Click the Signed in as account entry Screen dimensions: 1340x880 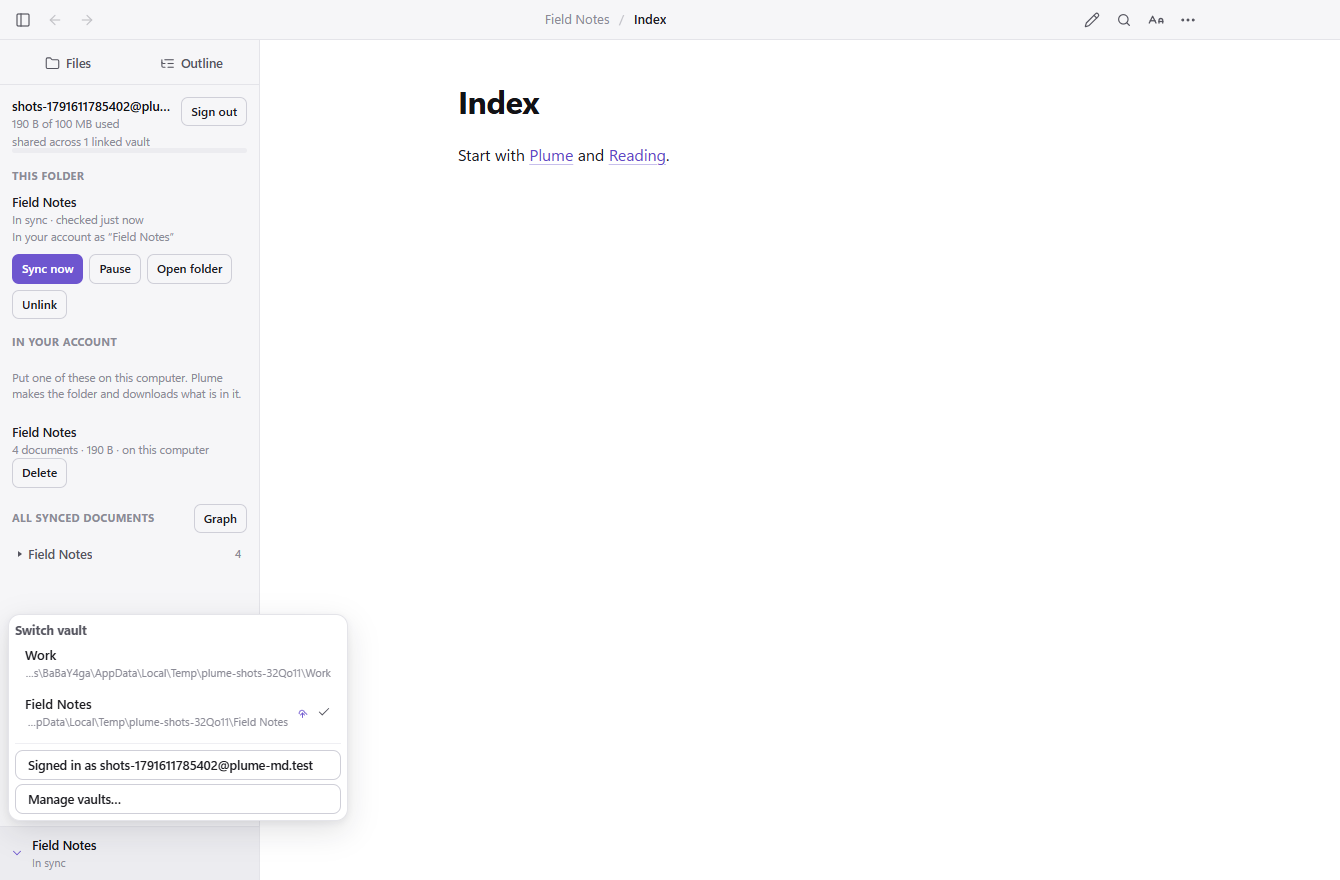tap(178, 765)
